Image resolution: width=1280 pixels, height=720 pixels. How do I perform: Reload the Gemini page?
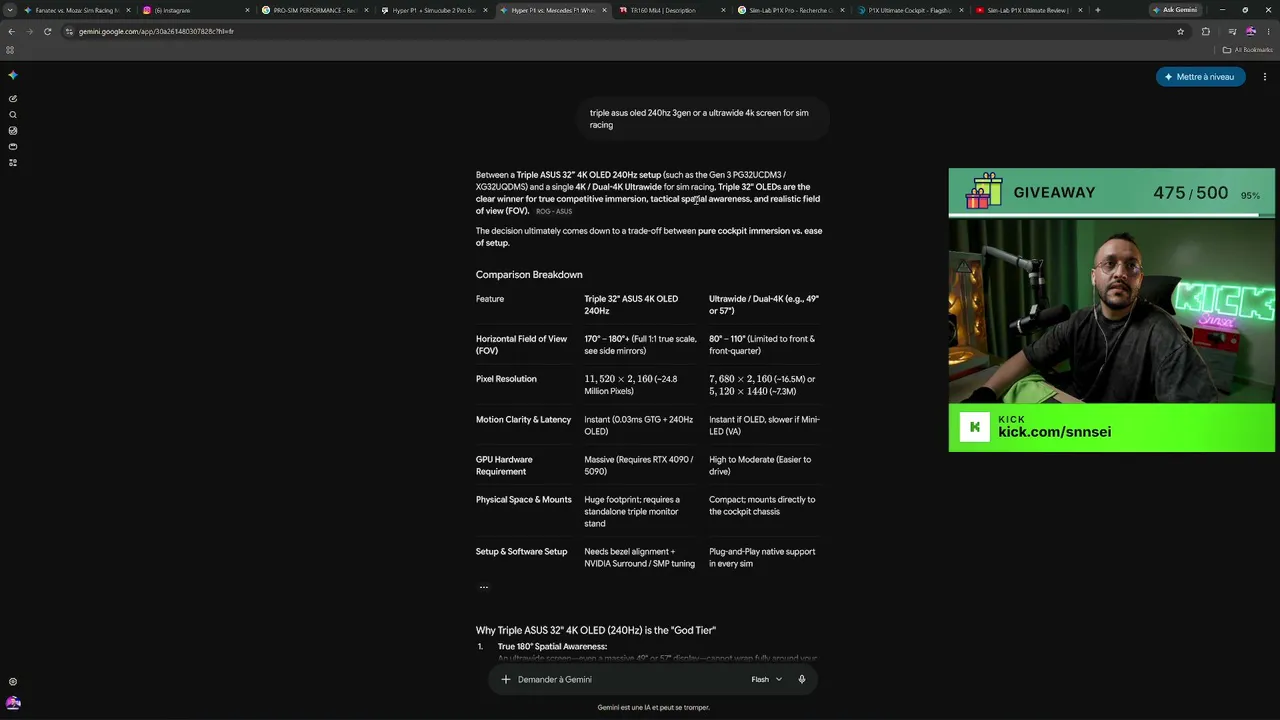click(47, 31)
